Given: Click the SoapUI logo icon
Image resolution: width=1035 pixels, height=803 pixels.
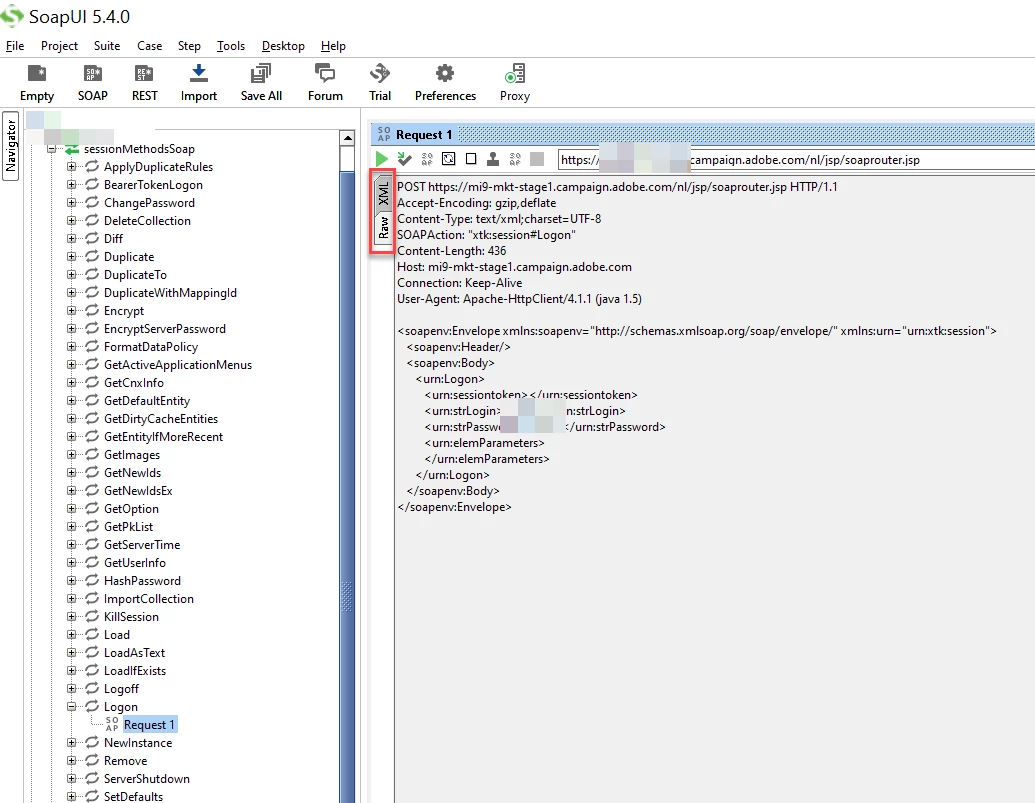Looking at the screenshot, I should click(12, 16).
